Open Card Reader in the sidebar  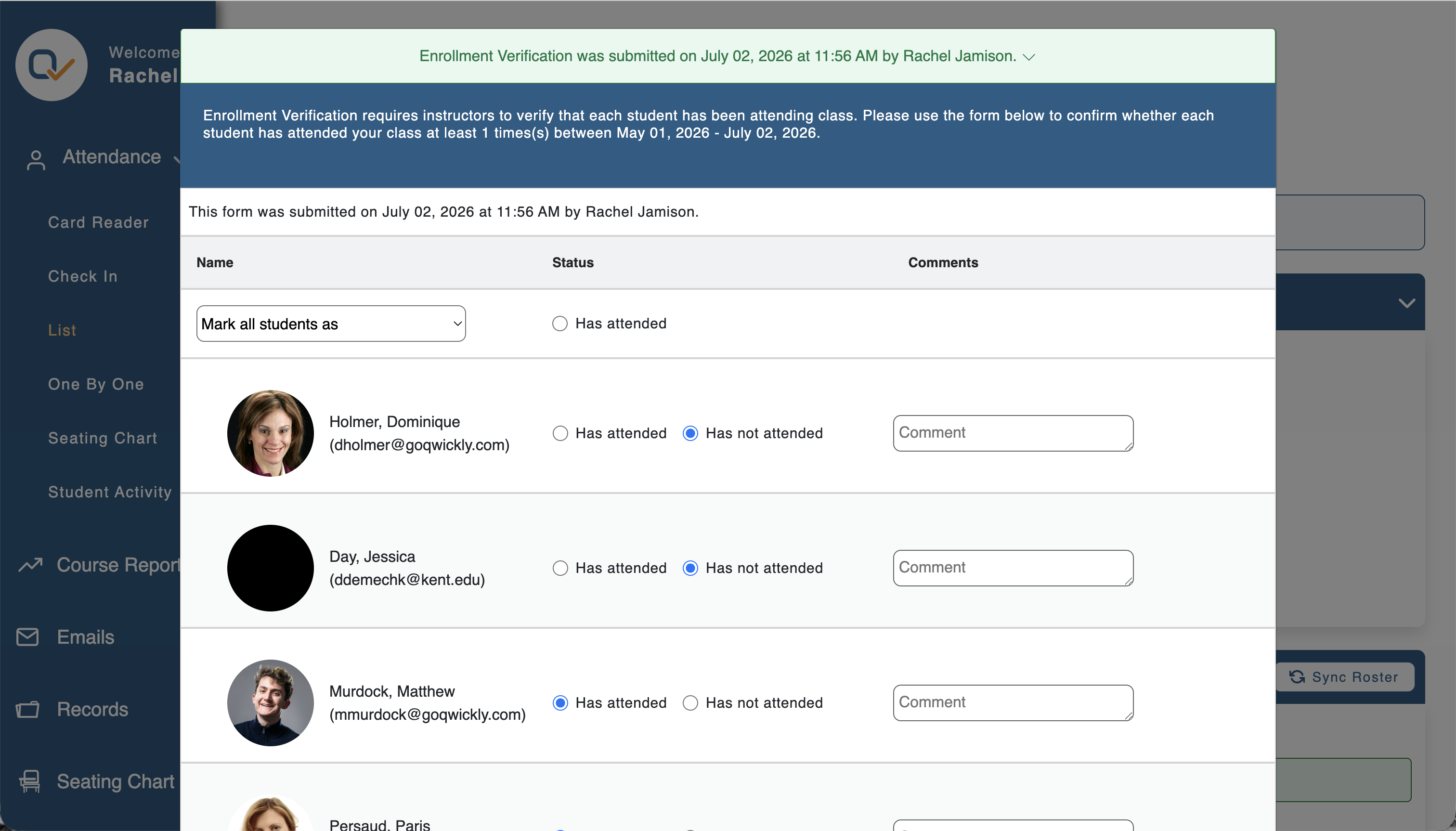click(98, 222)
